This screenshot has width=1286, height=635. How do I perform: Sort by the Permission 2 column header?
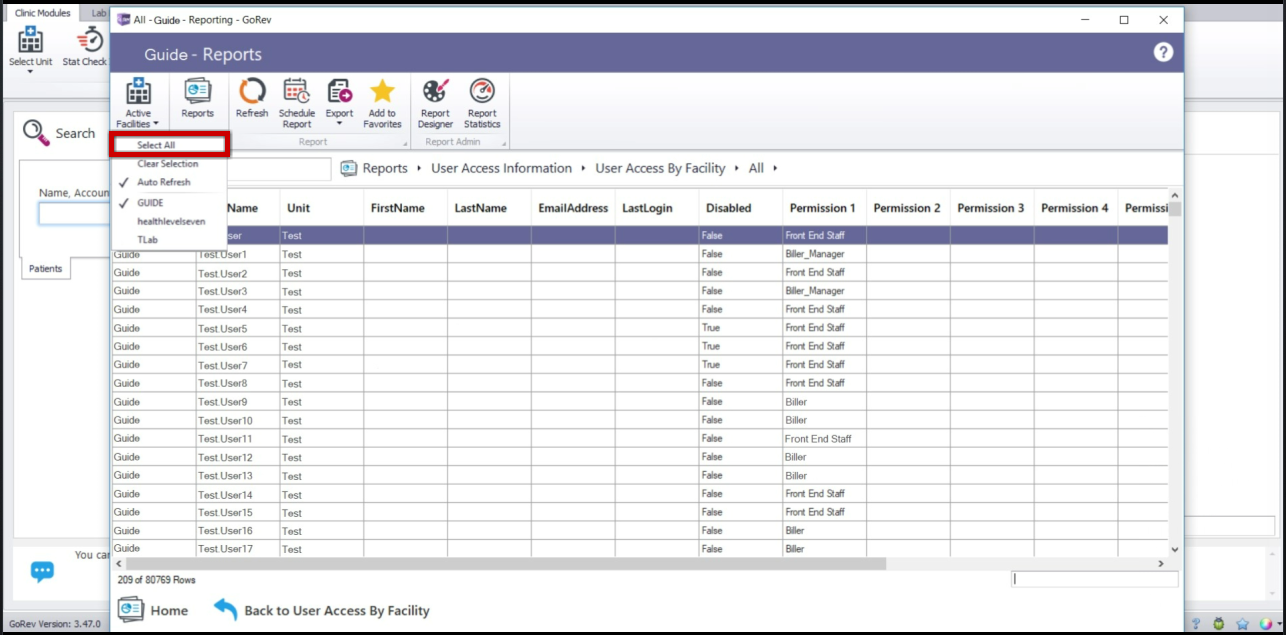pos(908,208)
